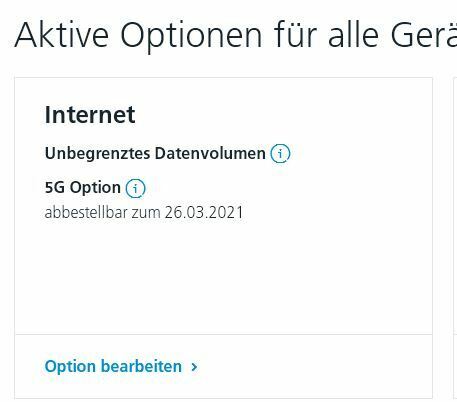Click the chevron arrow after Option bearbeiten
This screenshot has height=402, width=457.
194,367
